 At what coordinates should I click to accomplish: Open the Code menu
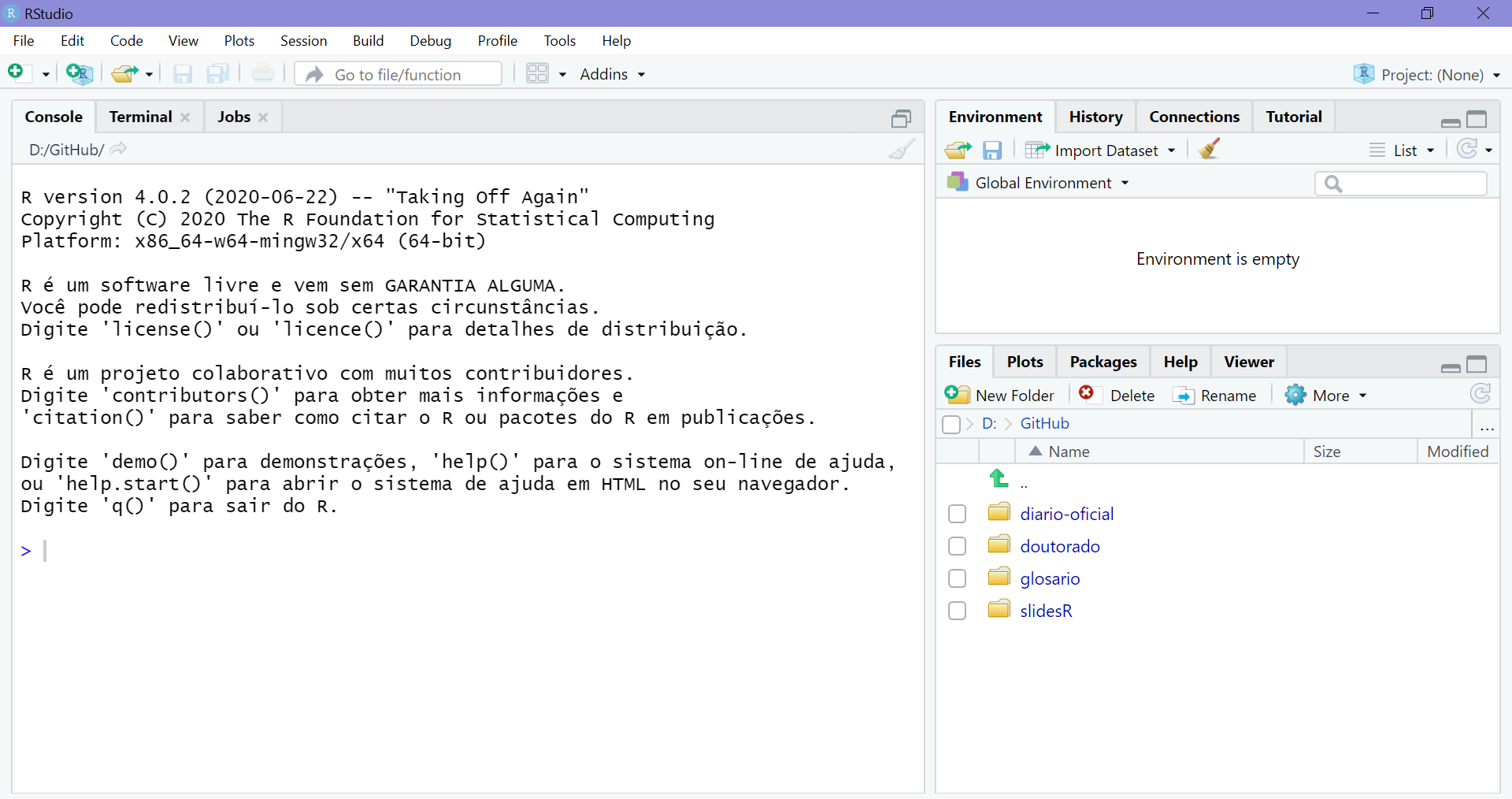[127, 40]
